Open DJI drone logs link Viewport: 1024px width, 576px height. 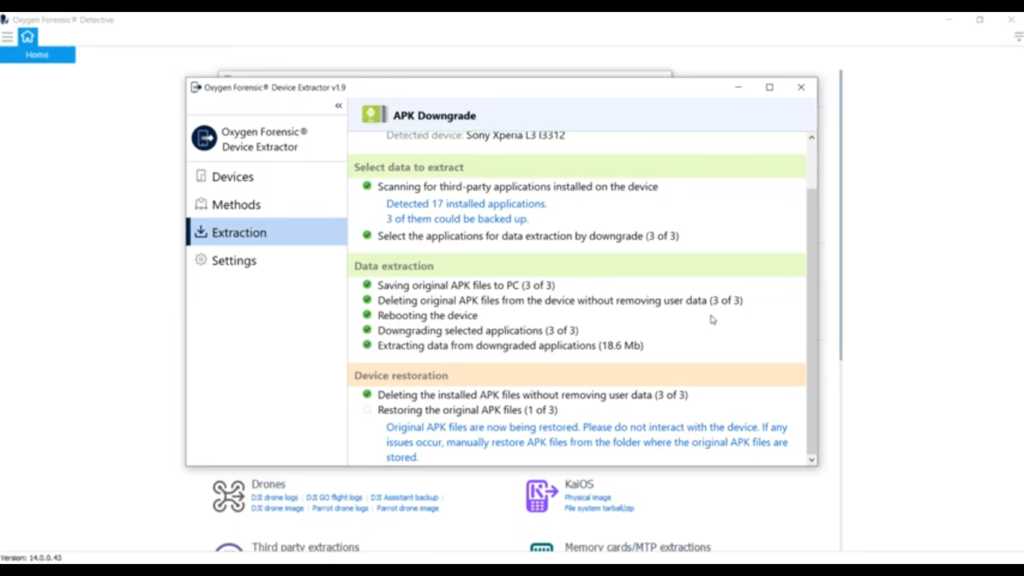point(274,498)
